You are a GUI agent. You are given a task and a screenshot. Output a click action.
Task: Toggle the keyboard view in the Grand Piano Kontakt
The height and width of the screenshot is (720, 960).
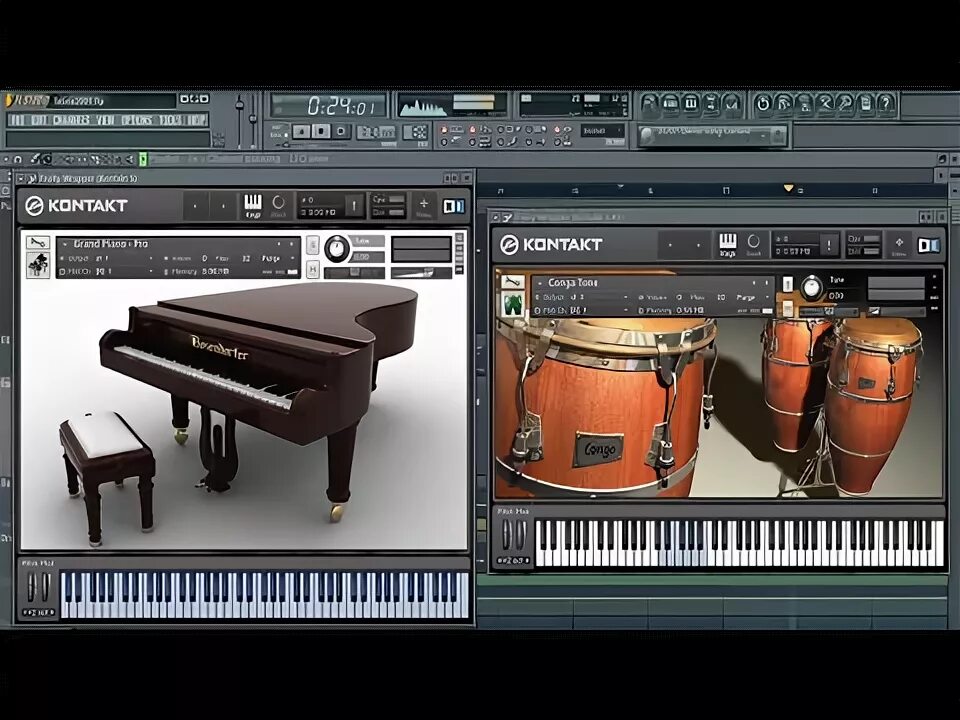(252, 205)
